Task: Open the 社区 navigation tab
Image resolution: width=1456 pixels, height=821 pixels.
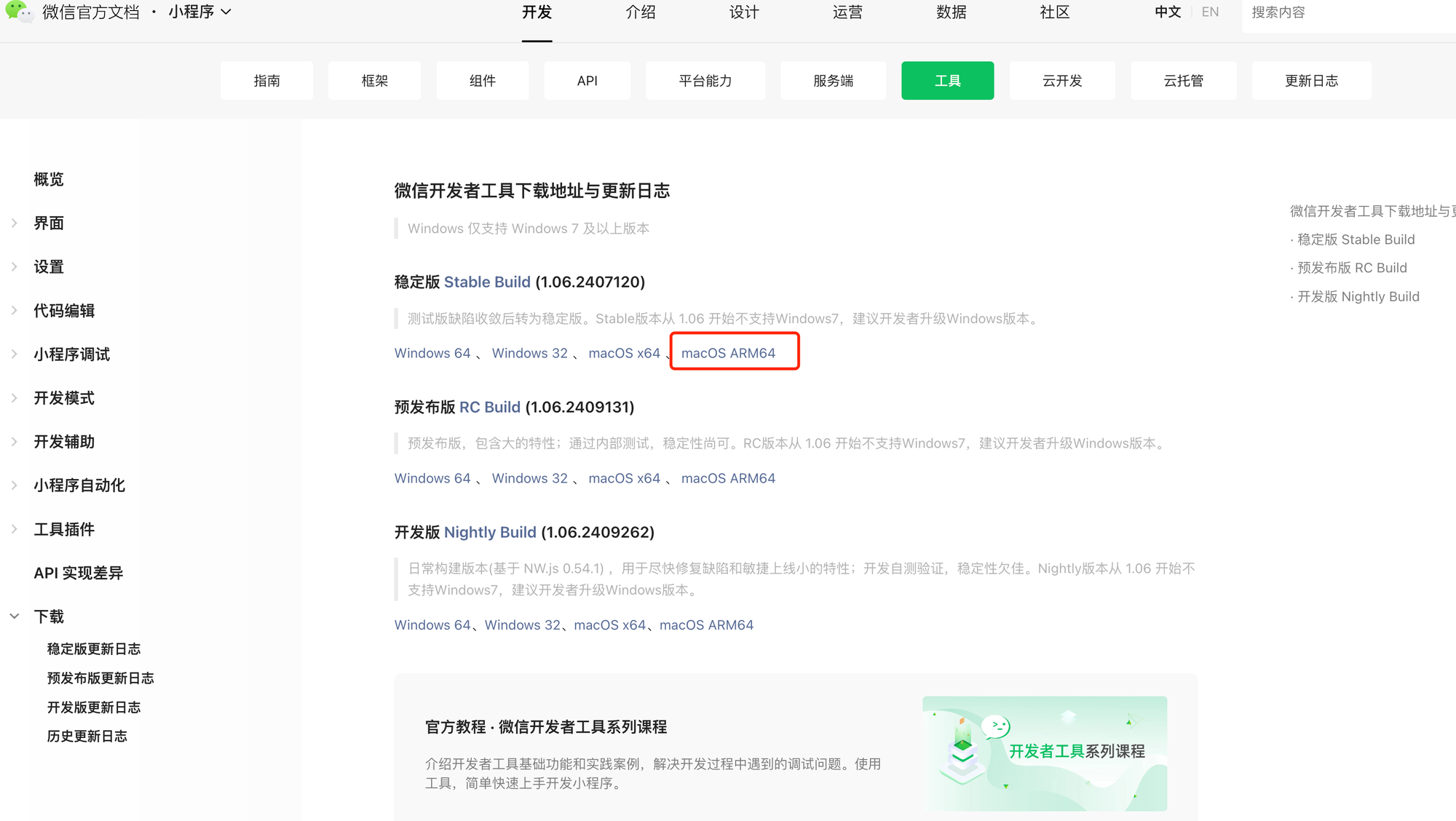Action: click(x=1055, y=12)
